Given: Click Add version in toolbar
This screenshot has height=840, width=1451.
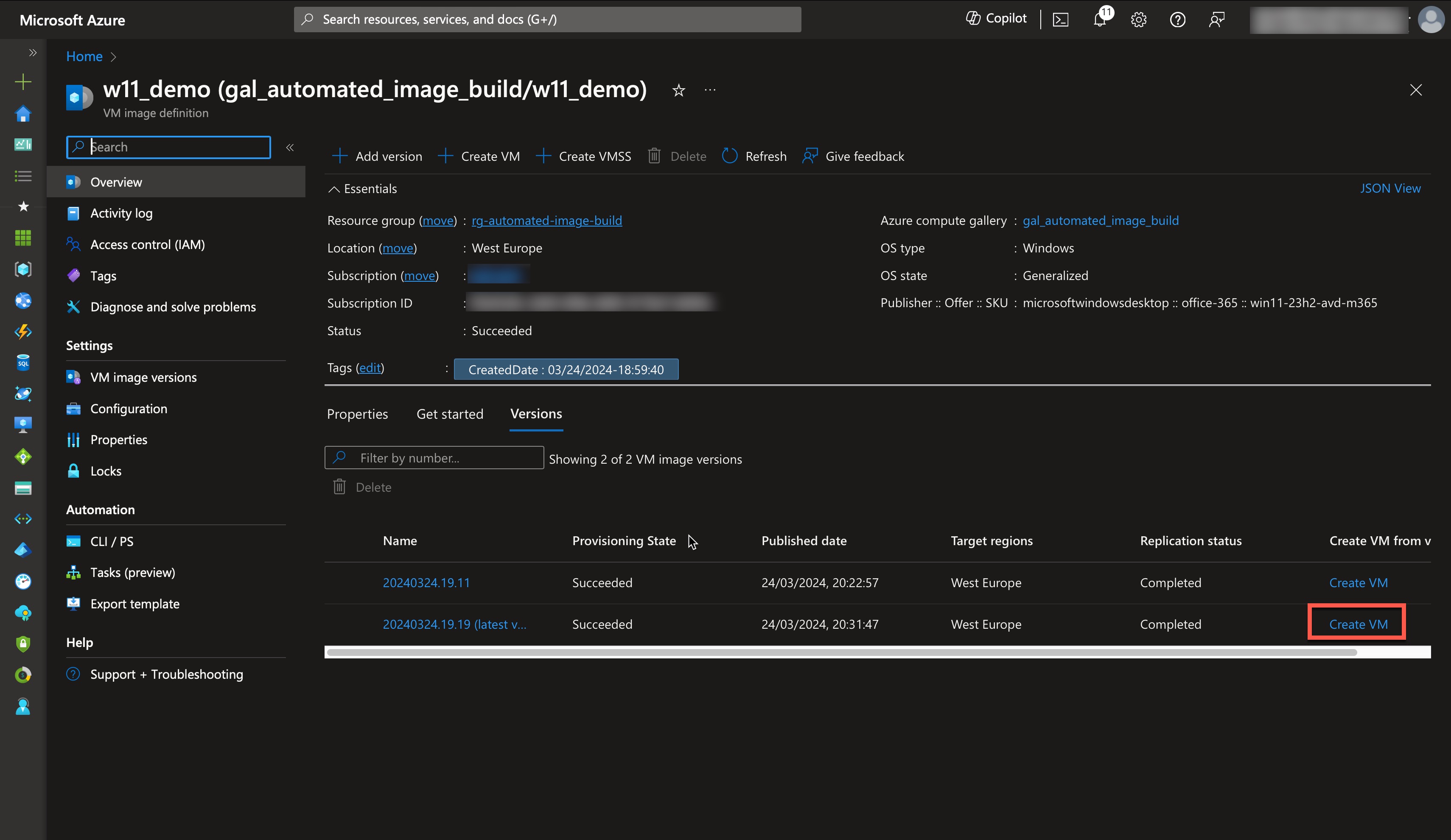Looking at the screenshot, I should tap(377, 156).
